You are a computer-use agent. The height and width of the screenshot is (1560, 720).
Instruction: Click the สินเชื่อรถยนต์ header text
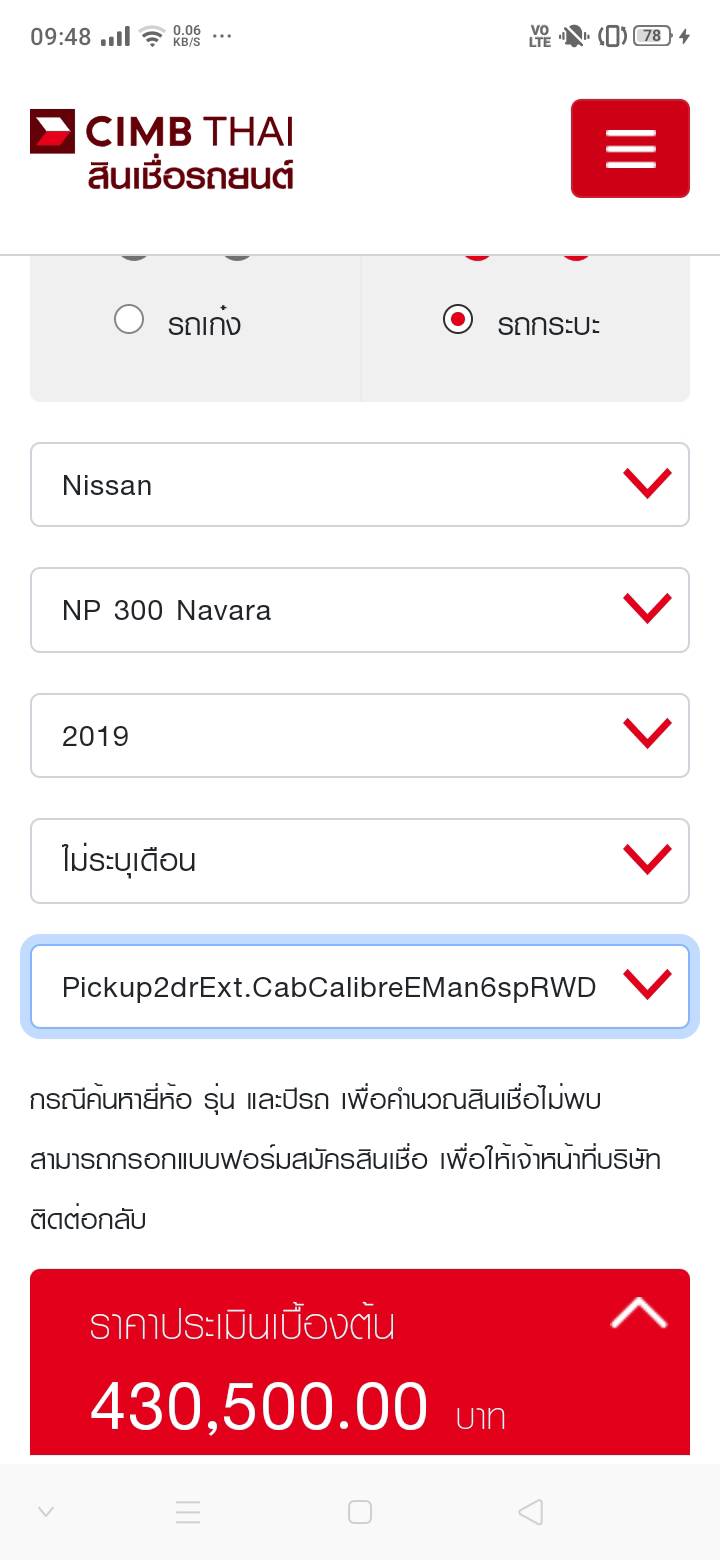coord(190,175)
